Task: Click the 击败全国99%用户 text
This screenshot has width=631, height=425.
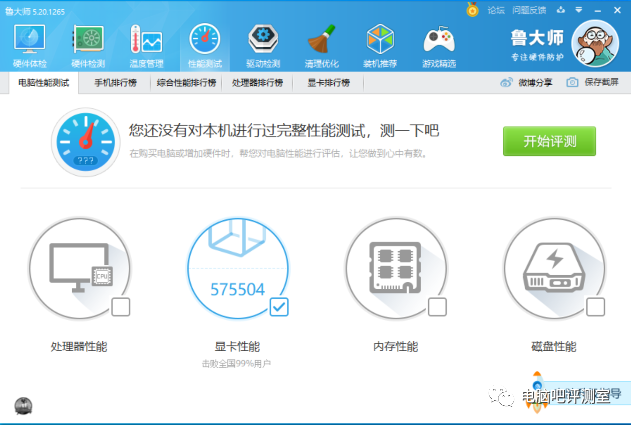Action: 237,364
